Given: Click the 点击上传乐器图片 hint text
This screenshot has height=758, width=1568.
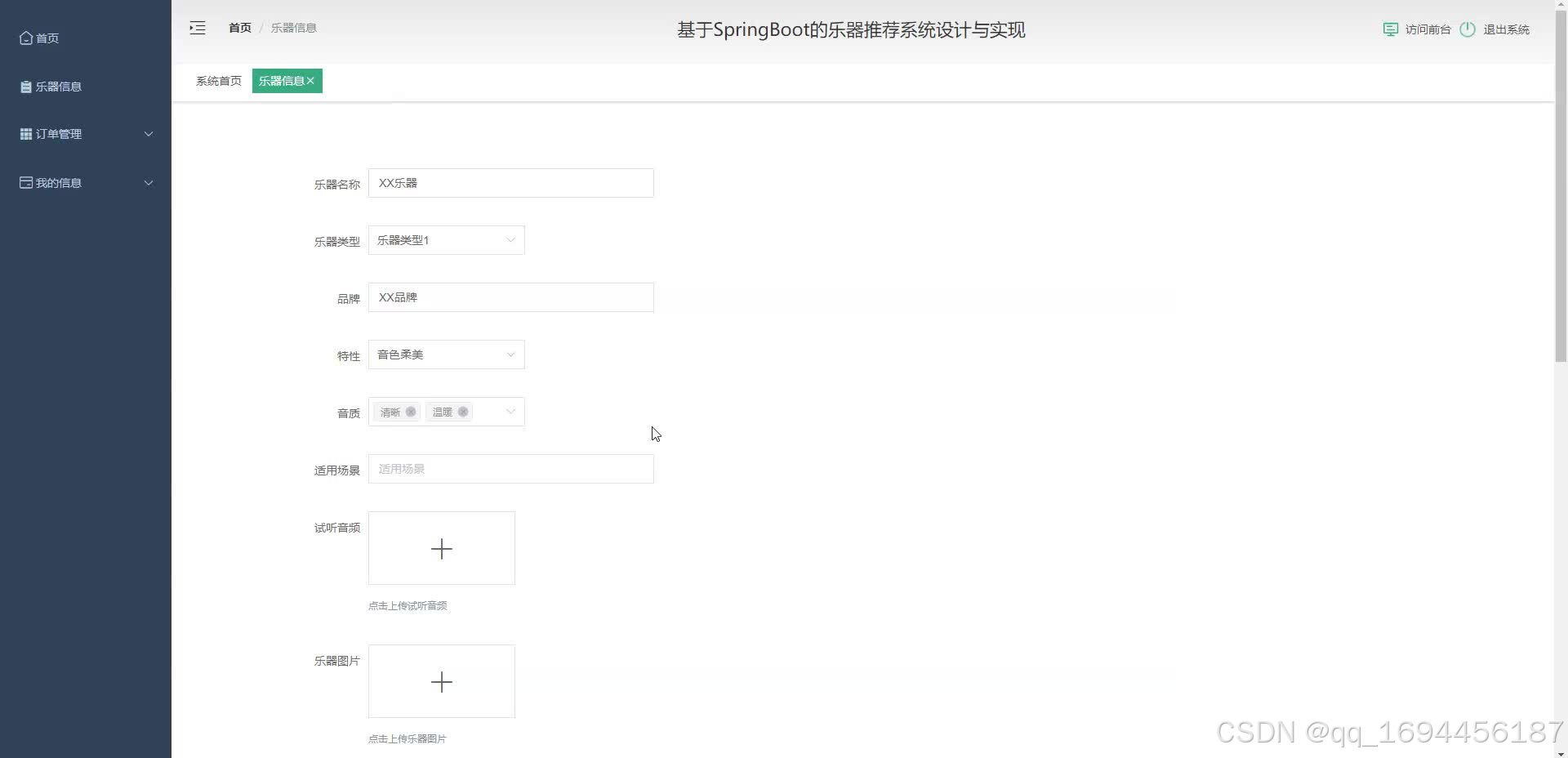Looking at the screenshot, I should (408, 739).
